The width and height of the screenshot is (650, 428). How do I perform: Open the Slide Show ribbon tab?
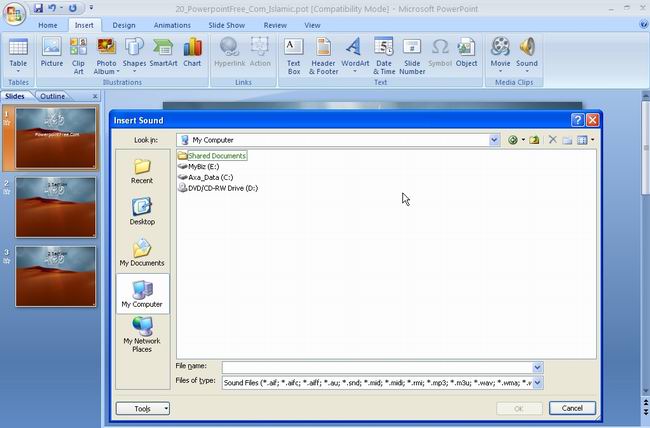coord(226,25)
